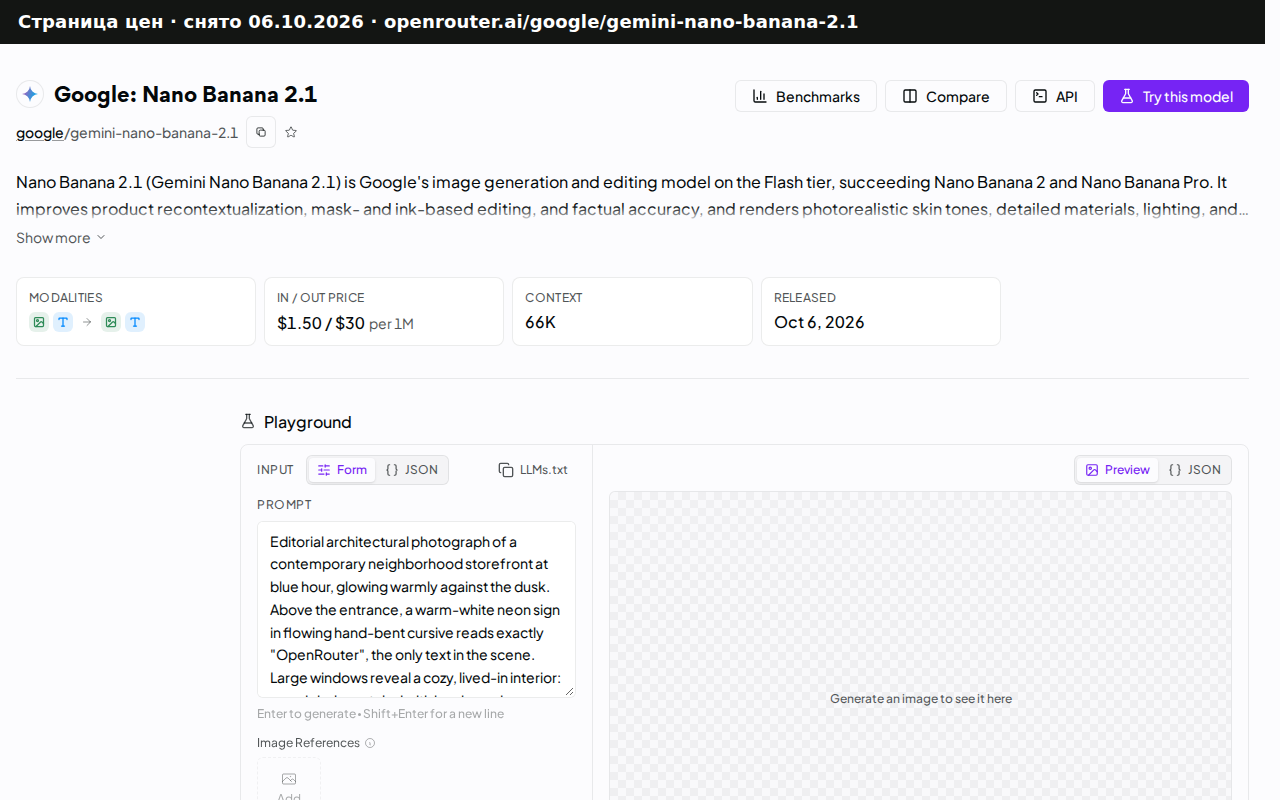Follow the google provider link
This screenshot has width=1280, height=800.
click(x=40, y=133)
